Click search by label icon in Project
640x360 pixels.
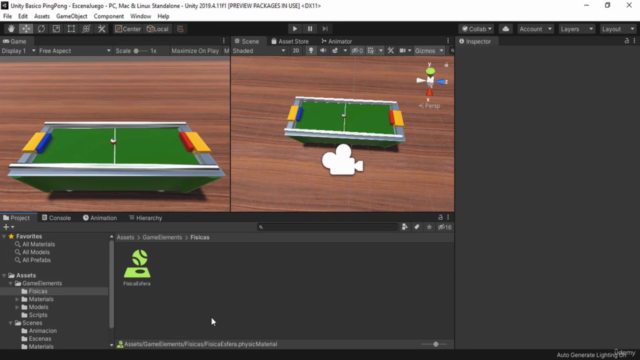(x=417, y=227)
